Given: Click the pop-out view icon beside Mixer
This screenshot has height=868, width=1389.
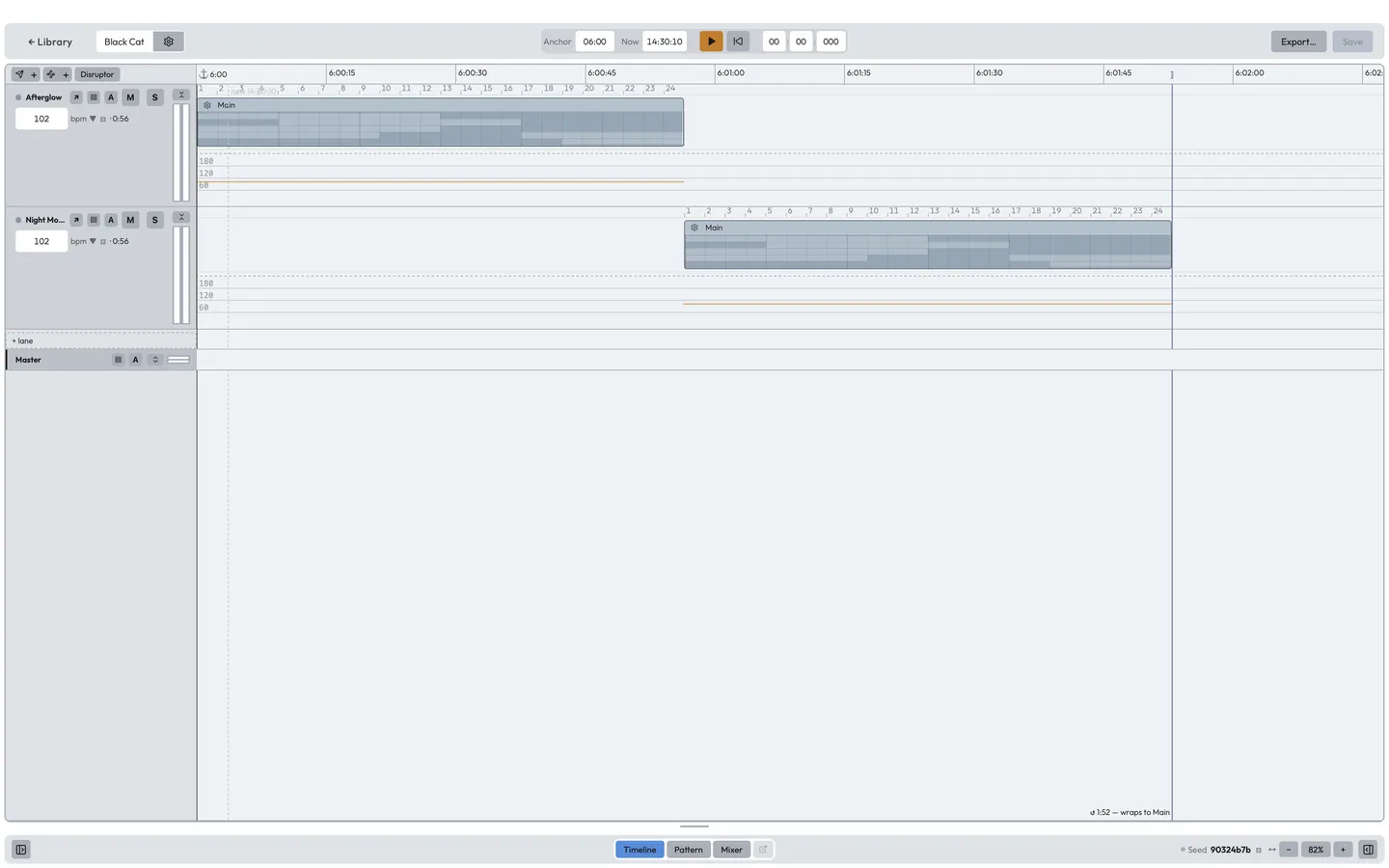Looking at the screenshot, I should (x=763, y=850).
